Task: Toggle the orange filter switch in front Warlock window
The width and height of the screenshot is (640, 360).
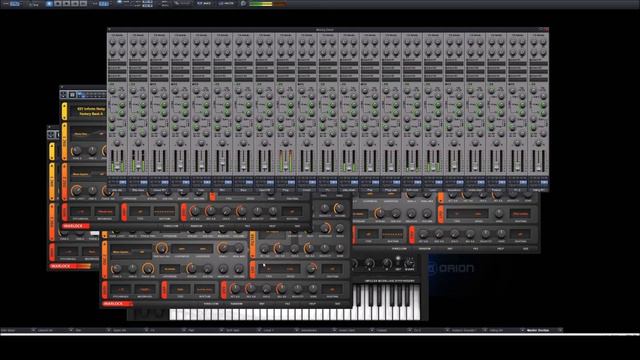Action: 253,245
